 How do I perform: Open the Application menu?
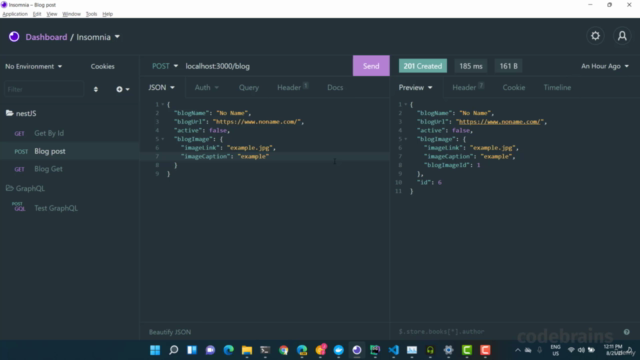(15, 14)
